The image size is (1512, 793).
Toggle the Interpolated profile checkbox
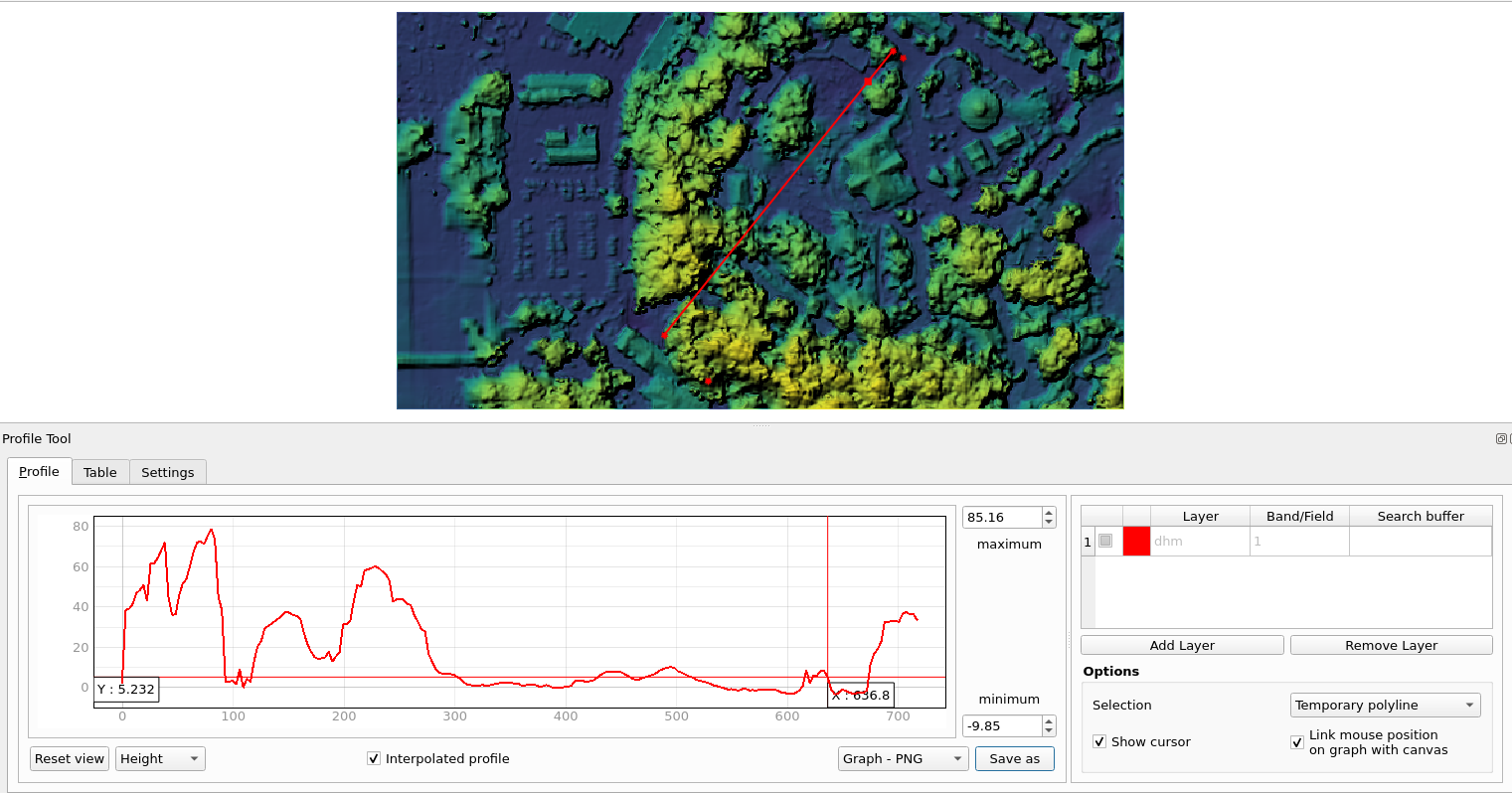click(x=374, y=758)
